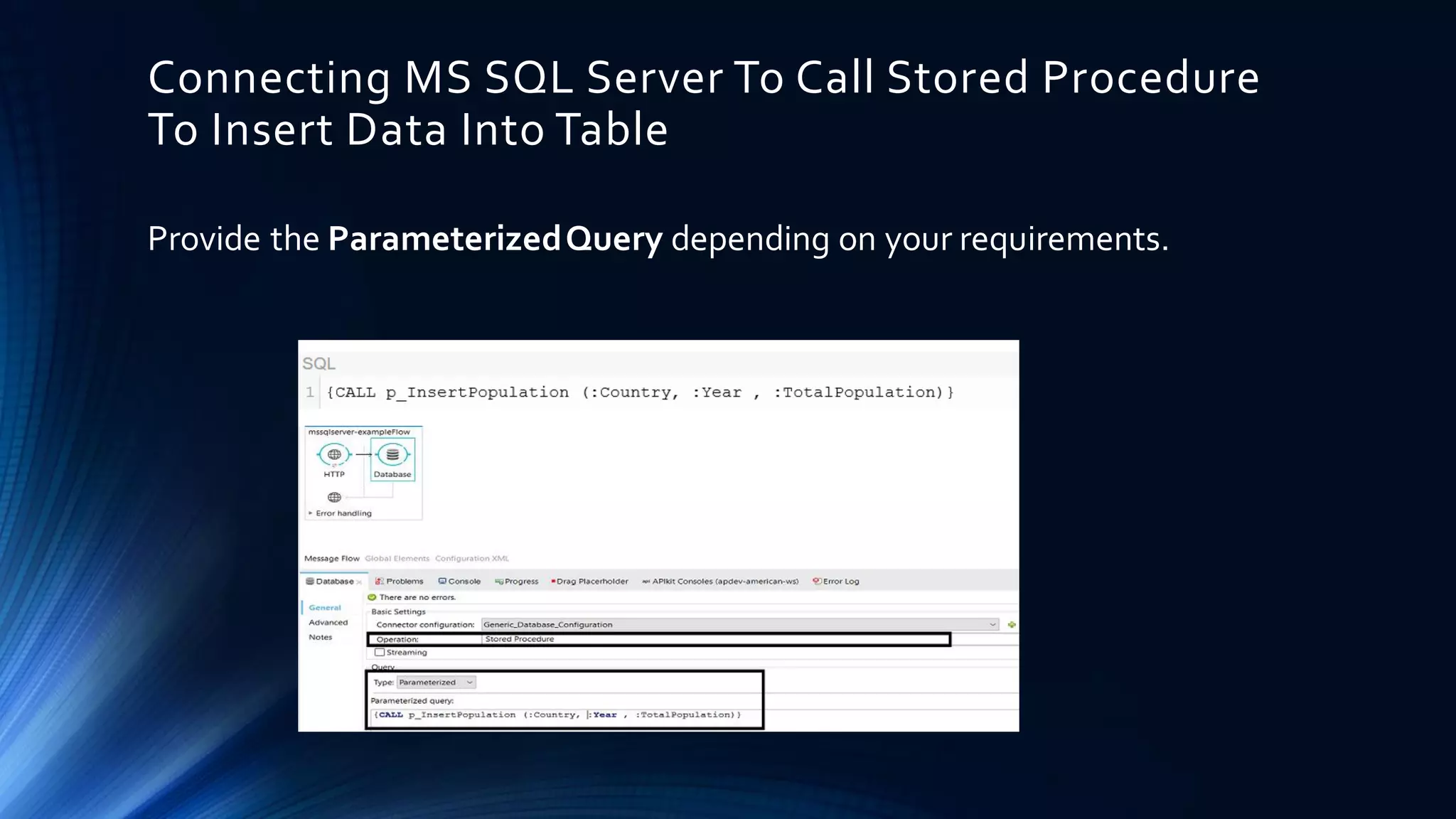Click the SQL editor line with CALL statement
This screenshot has width=1456, height=819.
tap(640, 392)
